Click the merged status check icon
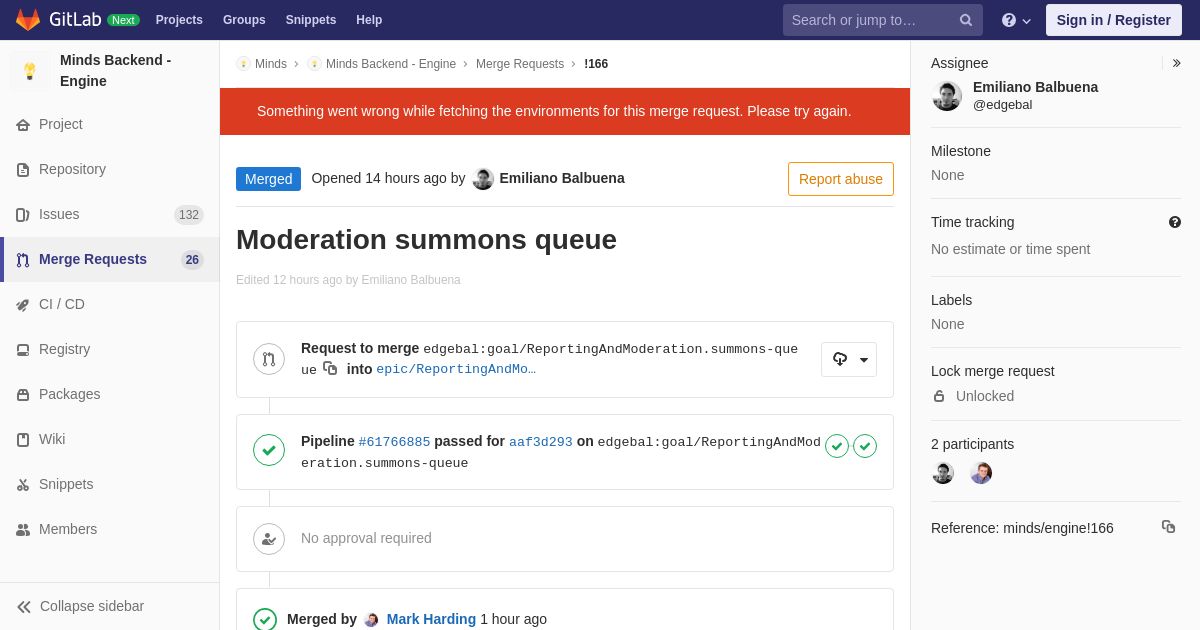The height and width of the screenshot is (630, 1200). [265, 619]
